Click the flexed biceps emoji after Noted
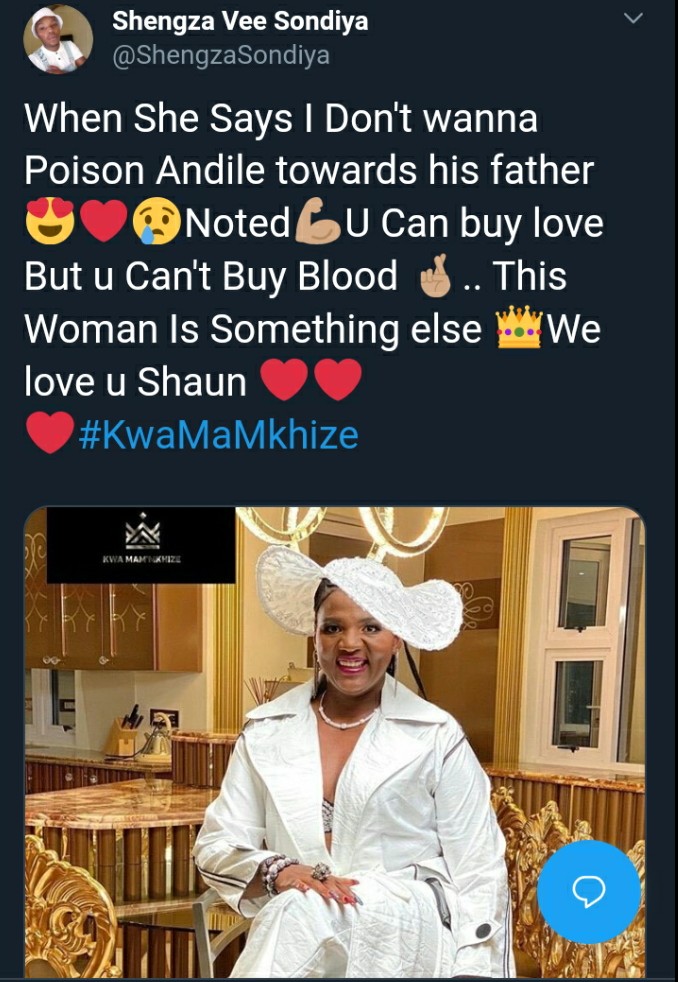 [x=318, y=224]
